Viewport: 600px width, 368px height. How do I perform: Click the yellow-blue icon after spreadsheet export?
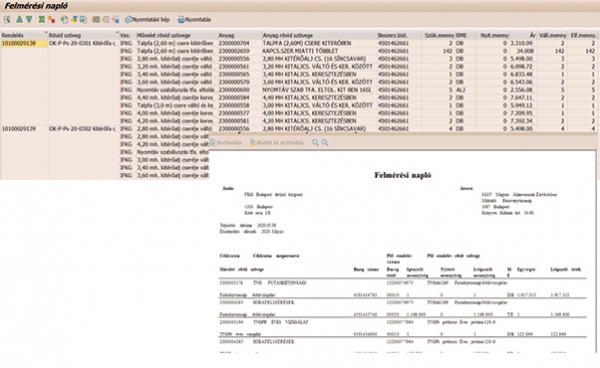point(74,20)
